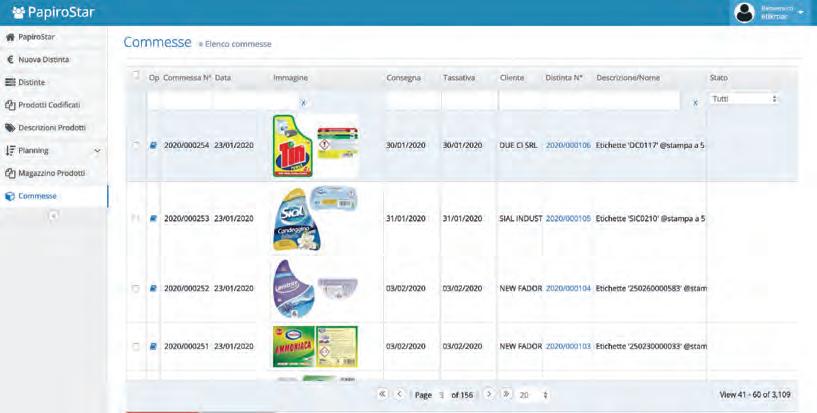This screenshot has width=817, height=413.
Task: Check the row for commessa 2020/000251
Action: pos(135,346)
